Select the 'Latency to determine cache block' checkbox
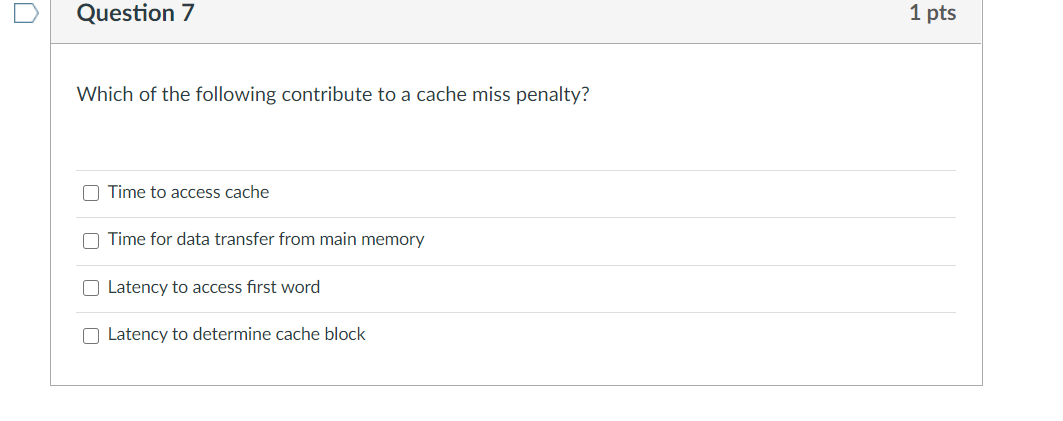The image size is (1063, 421). coord(91,336)
